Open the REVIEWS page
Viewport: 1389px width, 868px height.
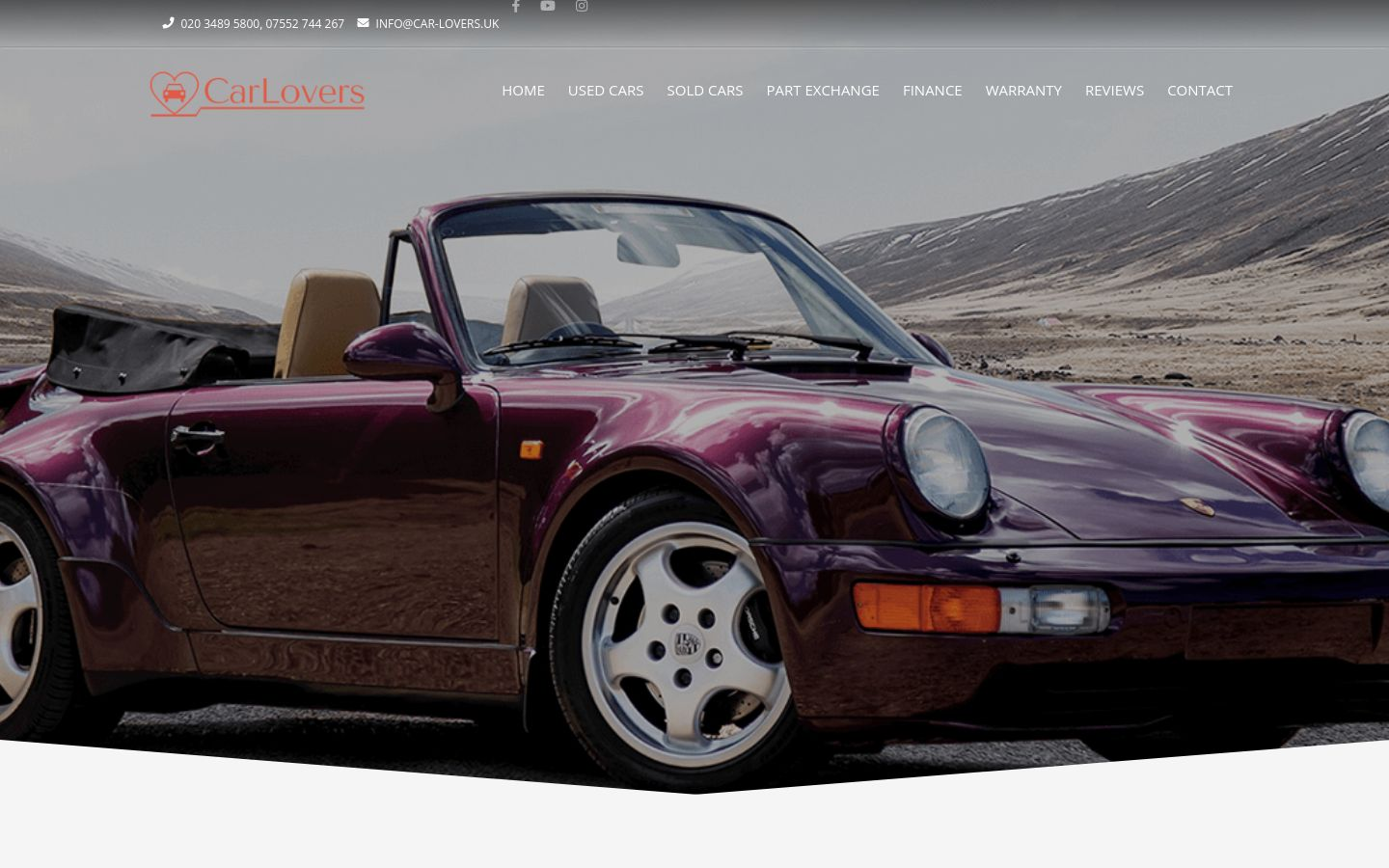click(x=1114, y=90)
